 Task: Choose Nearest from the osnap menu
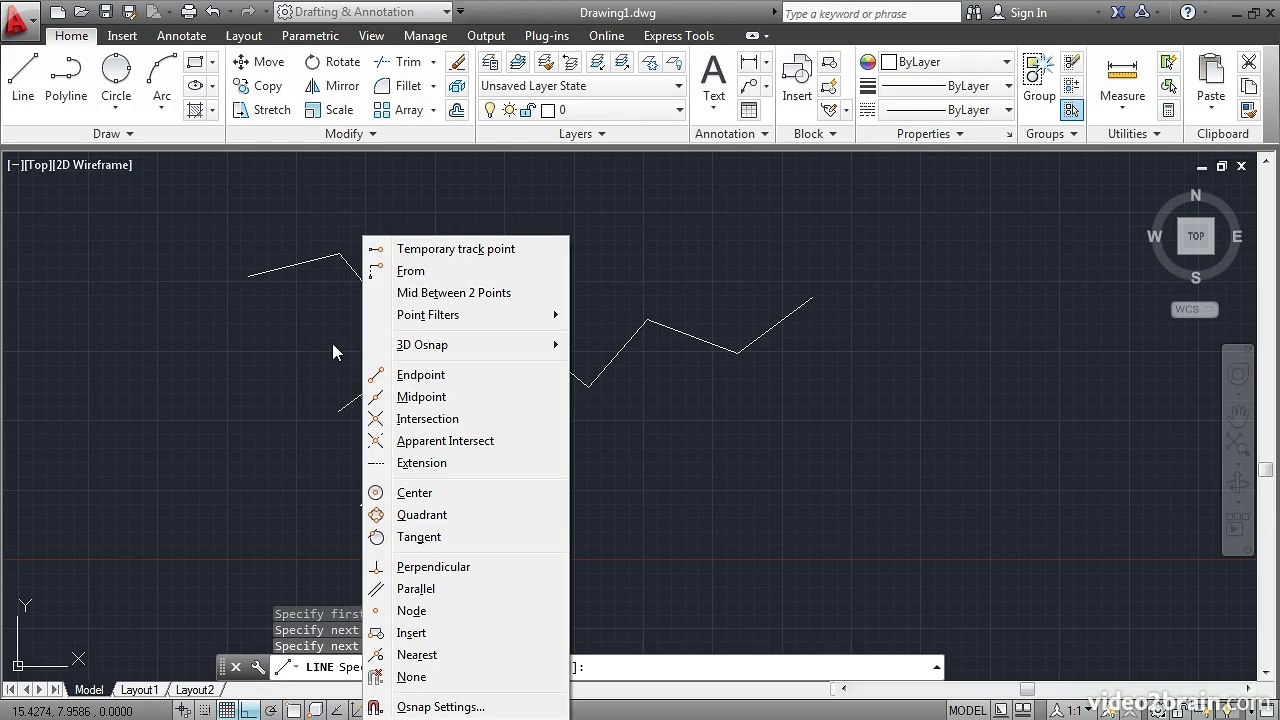click(466, 655)
